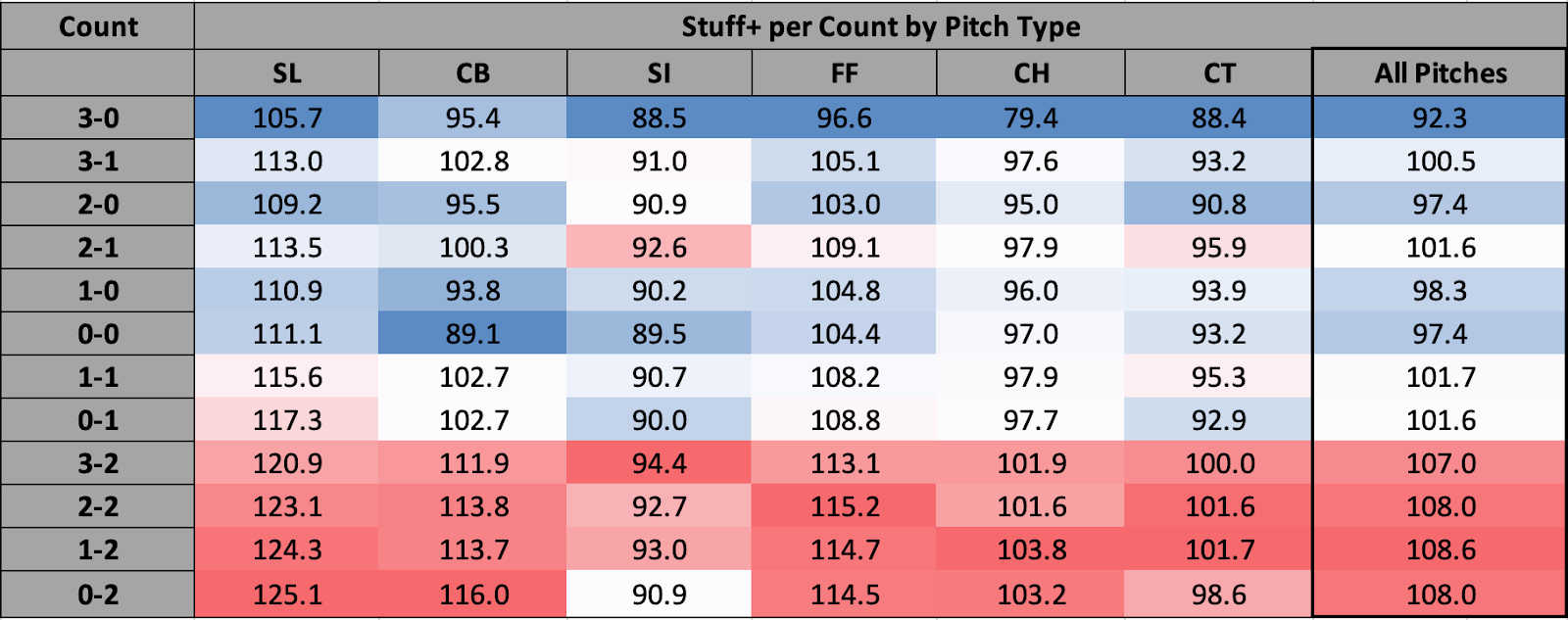Select the 0-0 count row label
The image size is (1568, 620).
click(x=98, y=334)
